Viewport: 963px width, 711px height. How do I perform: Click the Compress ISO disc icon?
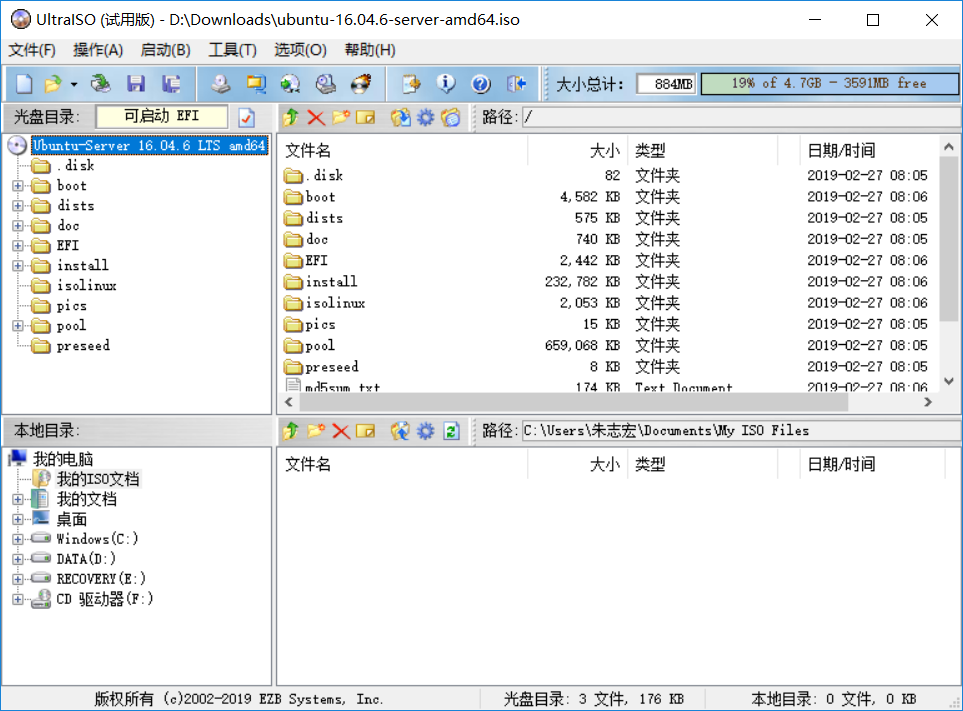290,84
